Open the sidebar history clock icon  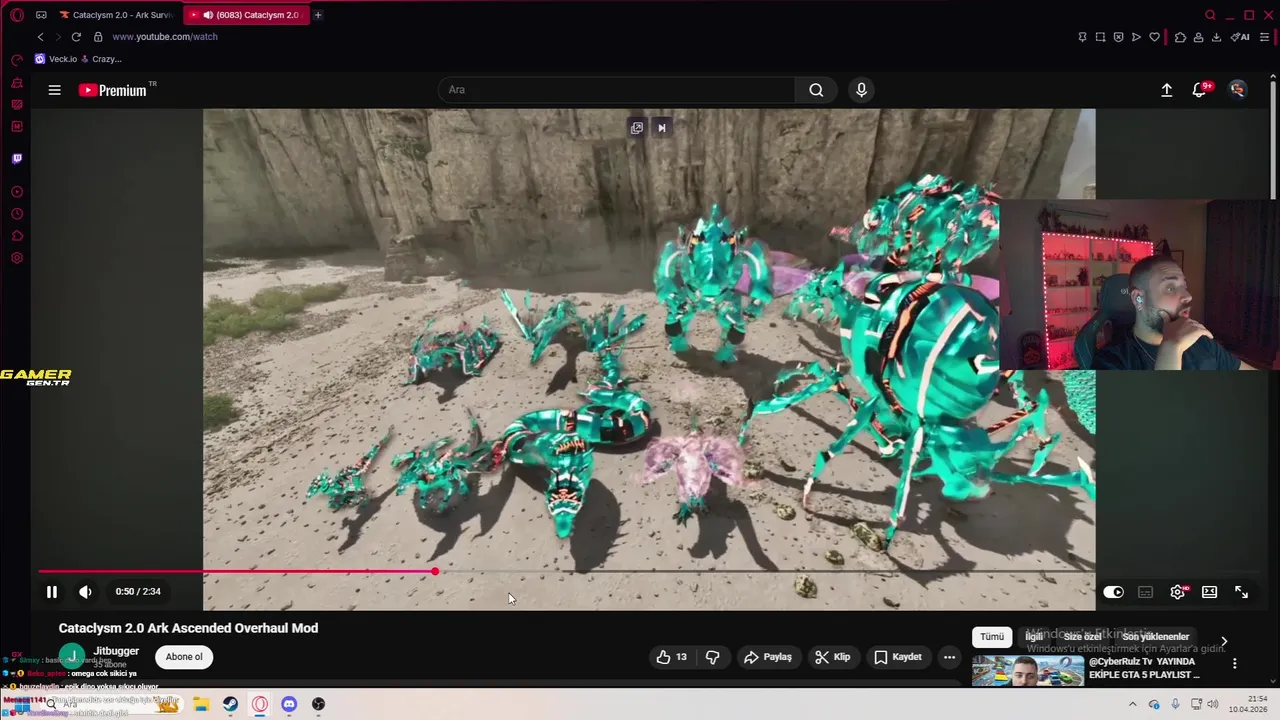pyautogui.click(x=17, y=214)
